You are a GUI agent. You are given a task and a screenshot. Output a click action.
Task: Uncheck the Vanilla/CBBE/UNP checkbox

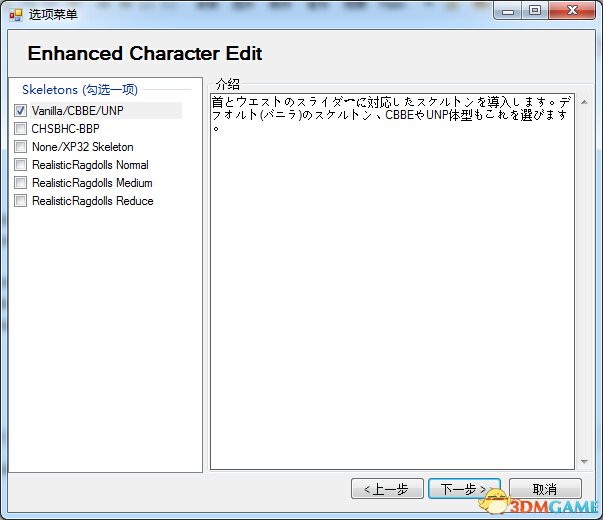coord(20,111)
